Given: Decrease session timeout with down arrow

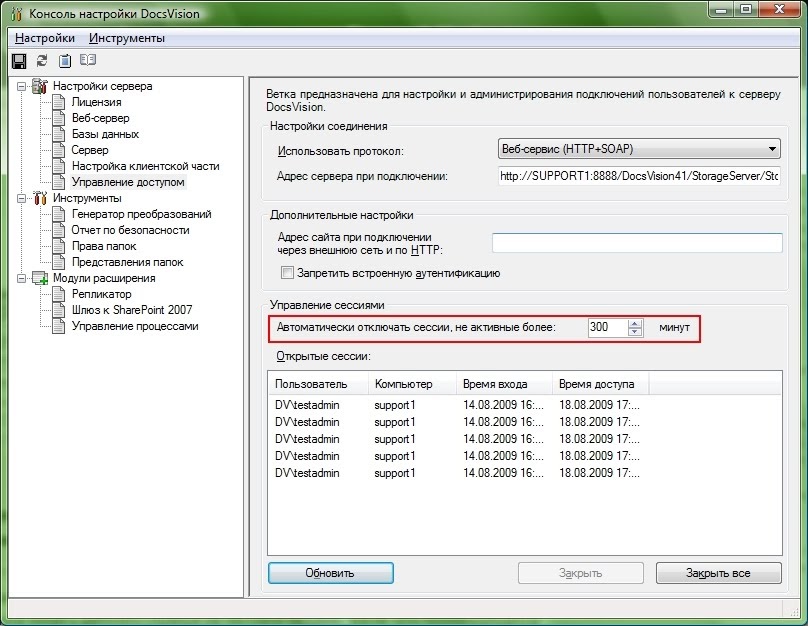Looking at the screenshot, I should (x=635, y=331).
